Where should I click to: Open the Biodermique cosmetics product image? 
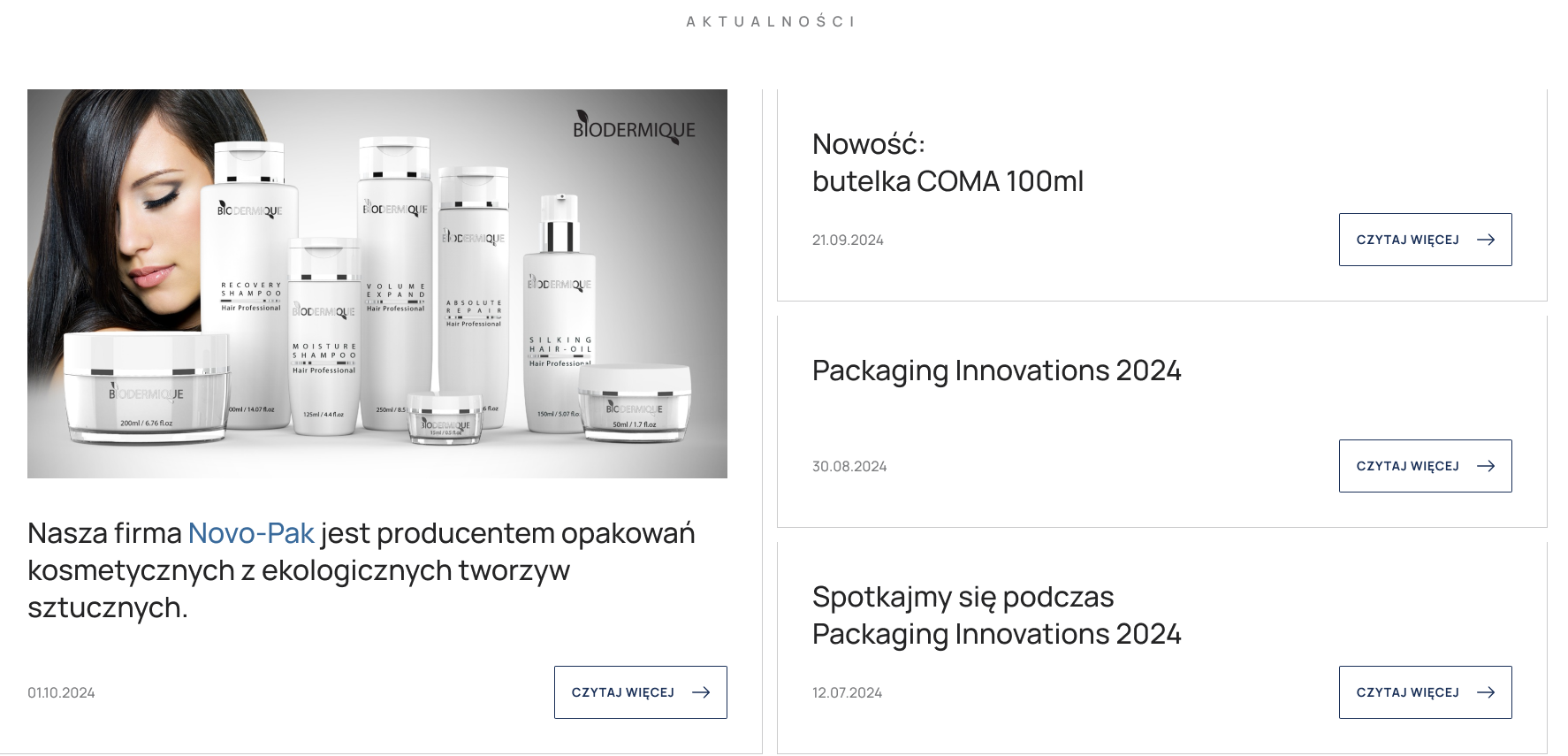(377, 284)
